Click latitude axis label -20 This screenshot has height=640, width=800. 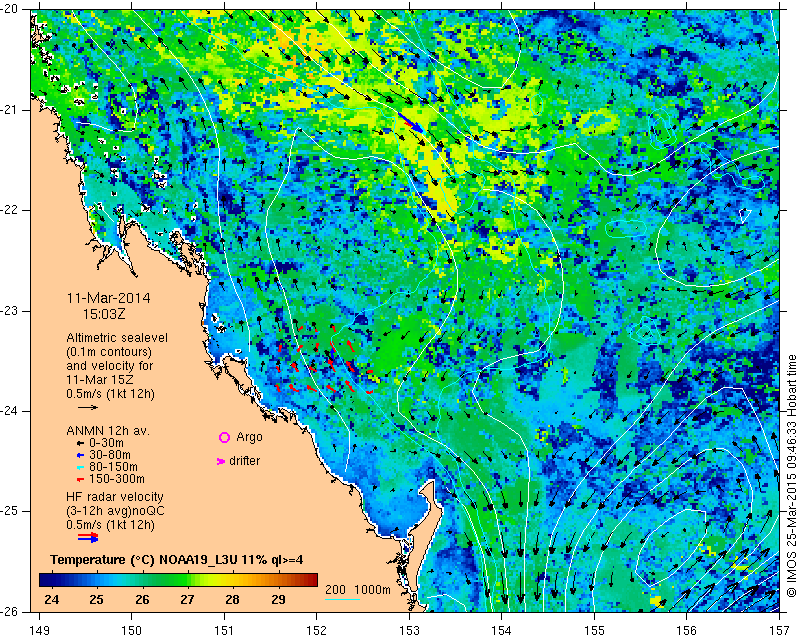pyautogui.click(x=10, y=10)
